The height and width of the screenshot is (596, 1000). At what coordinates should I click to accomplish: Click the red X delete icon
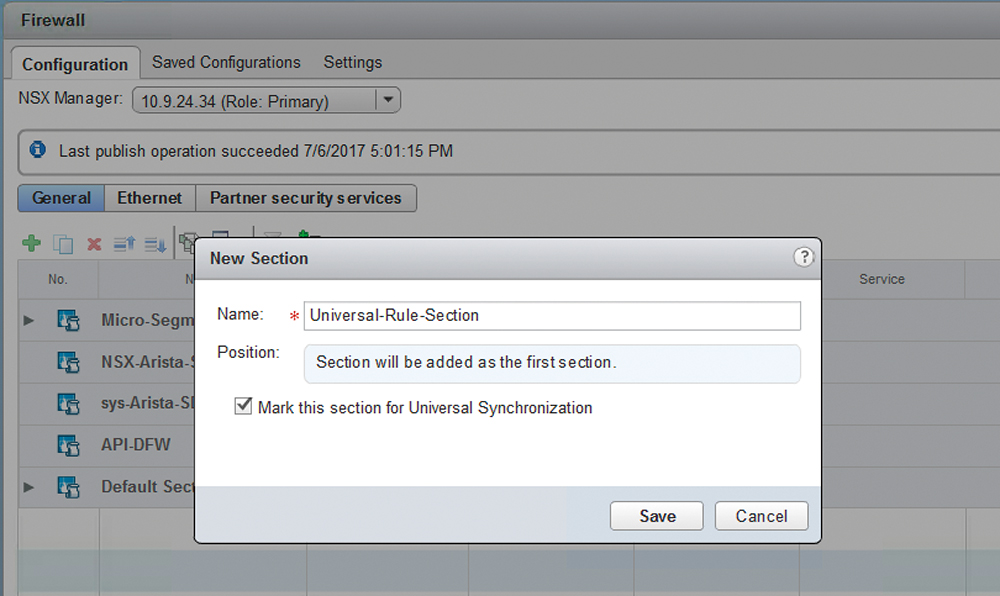(x=94, y=244)
